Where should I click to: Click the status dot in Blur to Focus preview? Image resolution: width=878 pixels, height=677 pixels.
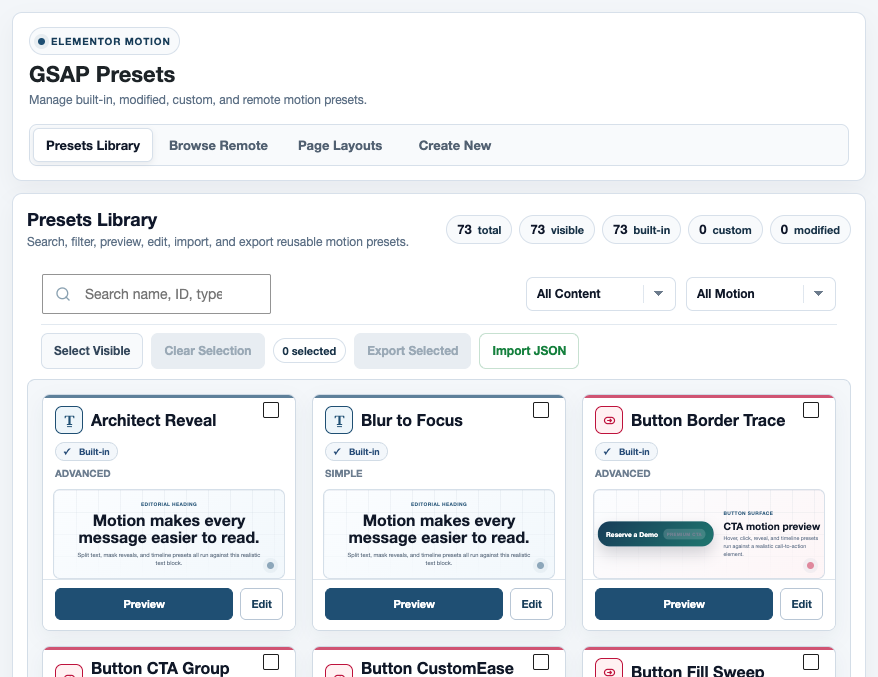pyautogui.click(x=540, y=566)
